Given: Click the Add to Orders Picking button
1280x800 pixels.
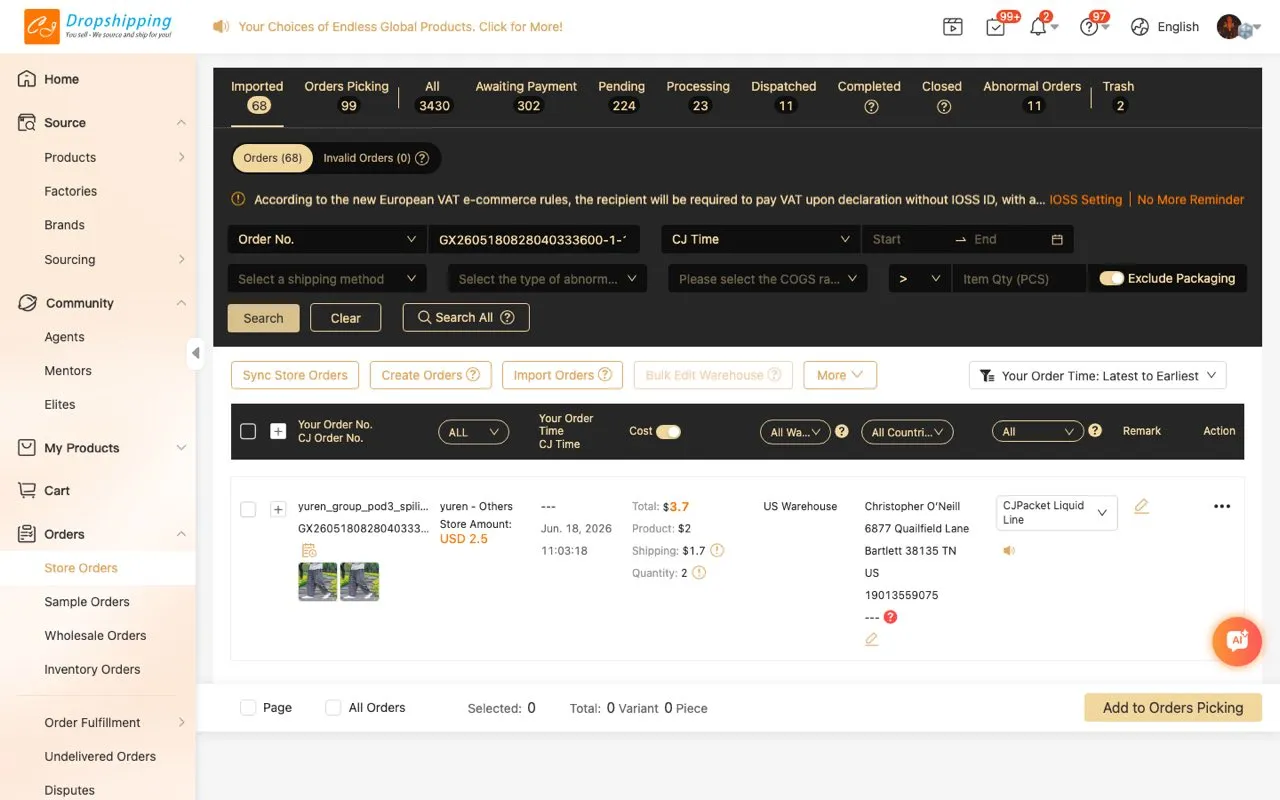Looking at the screenshot, I should coord(1173,708).
